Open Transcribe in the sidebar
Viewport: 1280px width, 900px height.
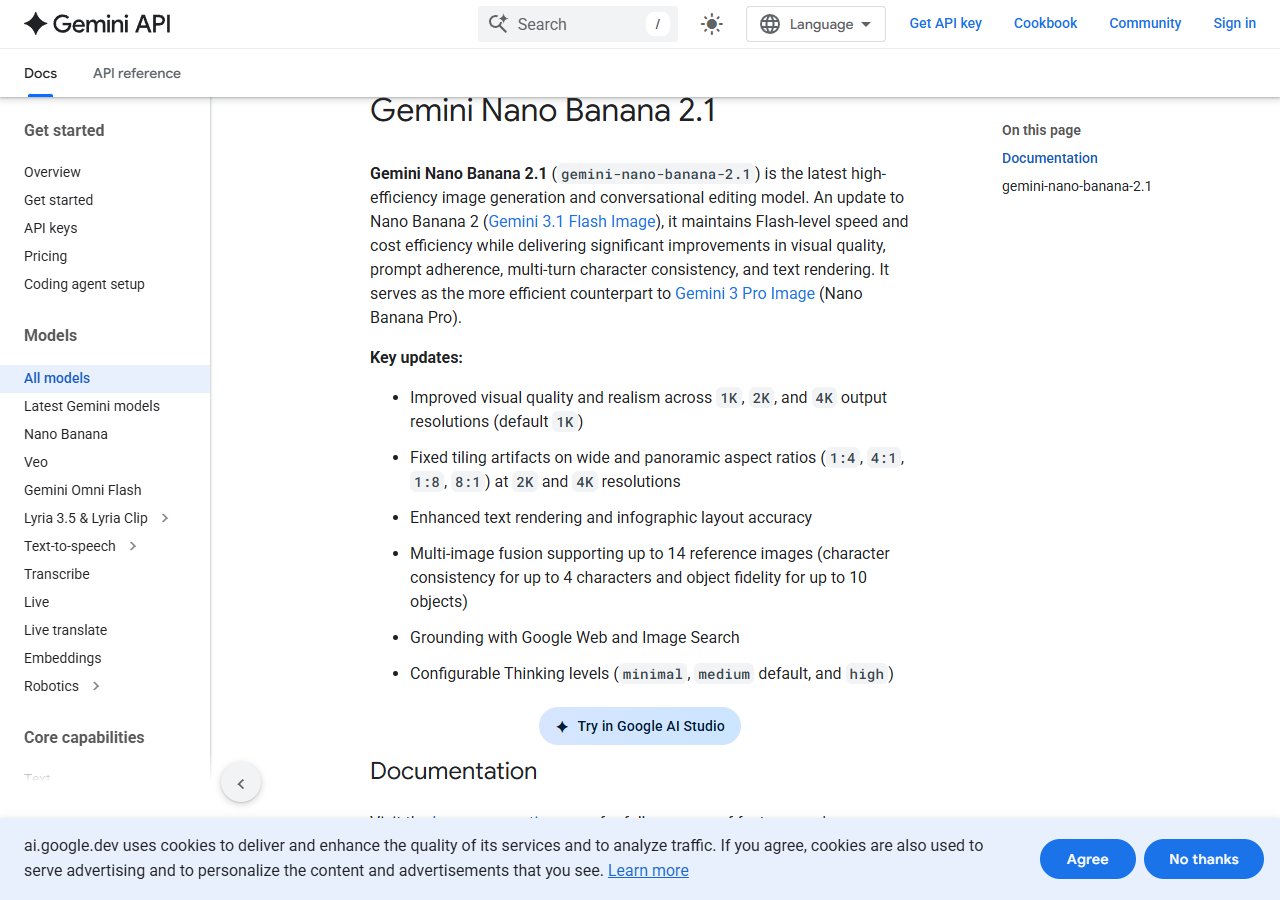[x=57, y=574]
